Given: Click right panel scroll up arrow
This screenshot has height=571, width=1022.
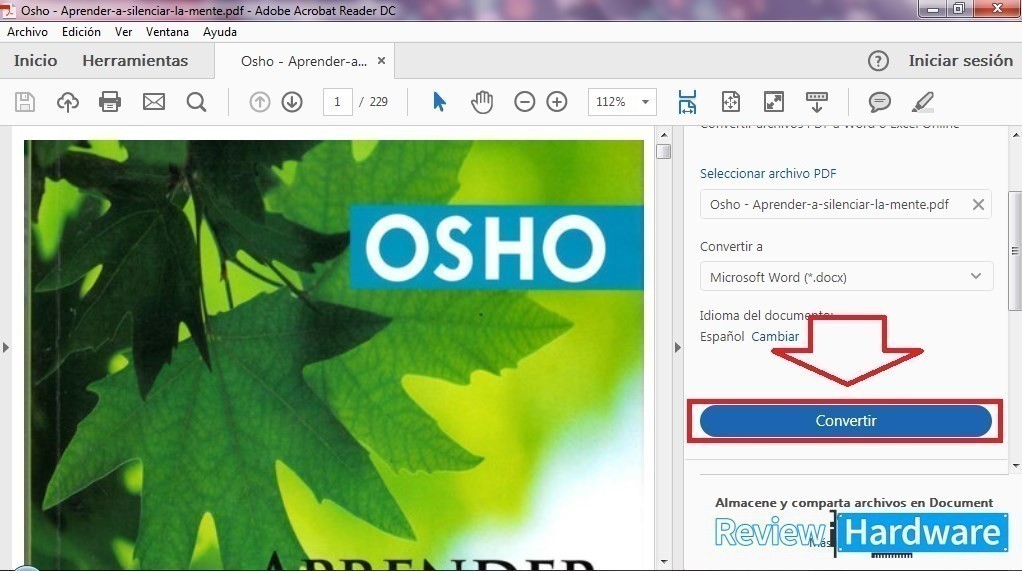Looking at the screenshot, I should (x=1015, y=135).
